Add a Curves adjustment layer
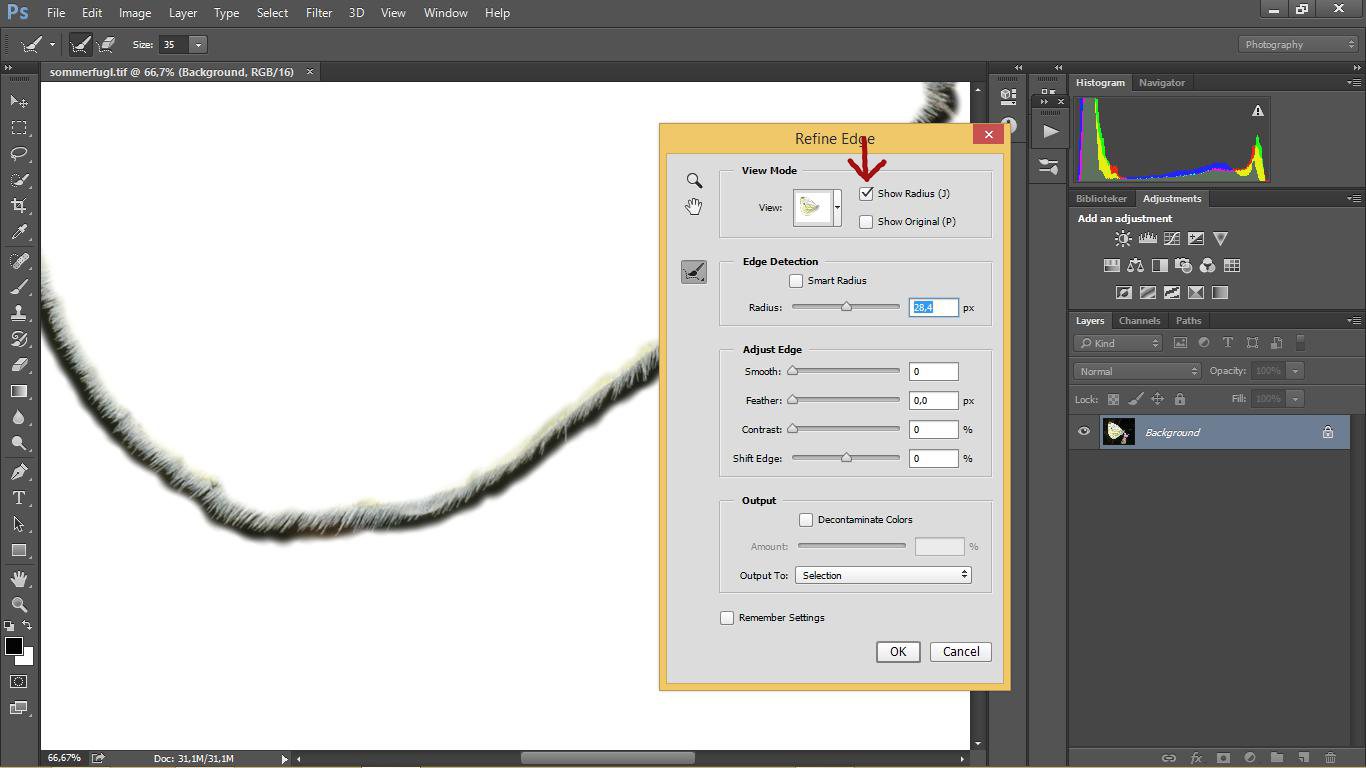The height and width of the screenshot is (768, 1366). click(x=1171, y=238)
